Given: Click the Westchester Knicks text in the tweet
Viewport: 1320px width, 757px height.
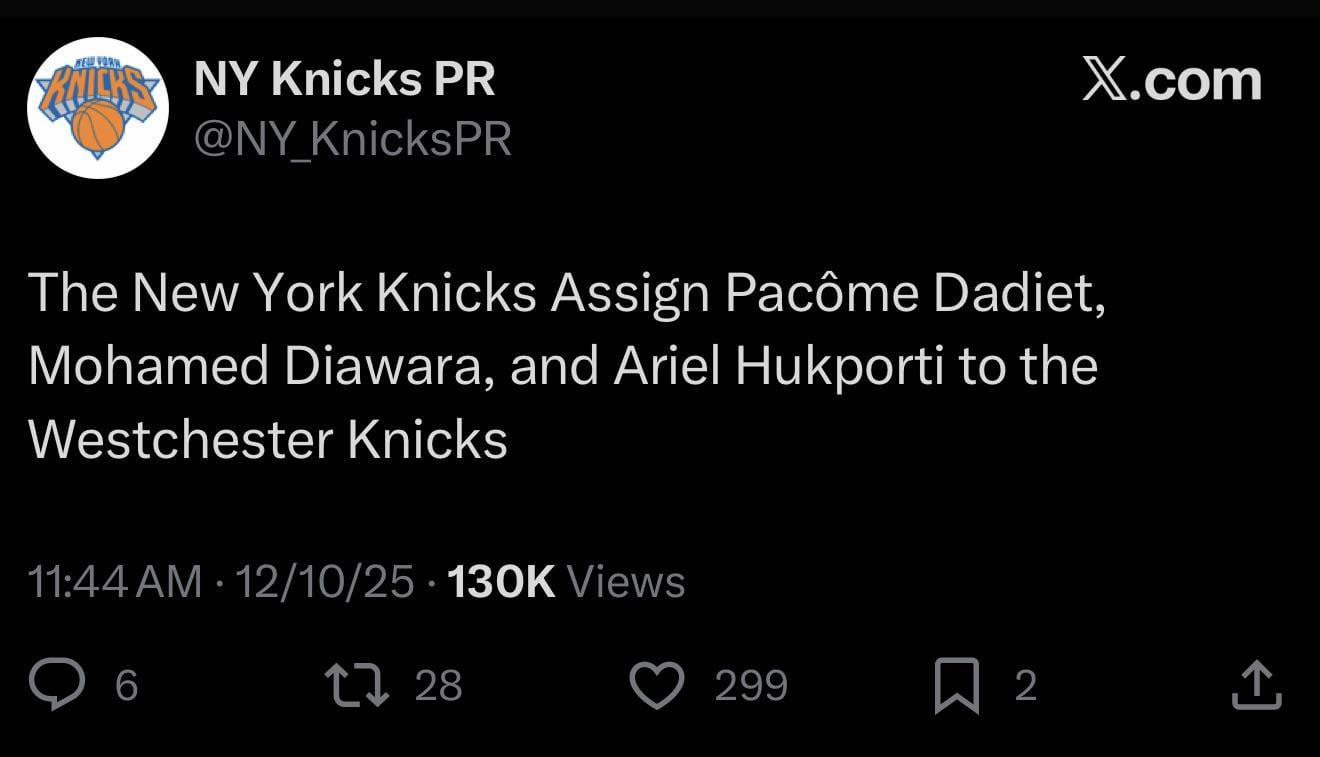Looking at the screenshot, I should [267, 437].
